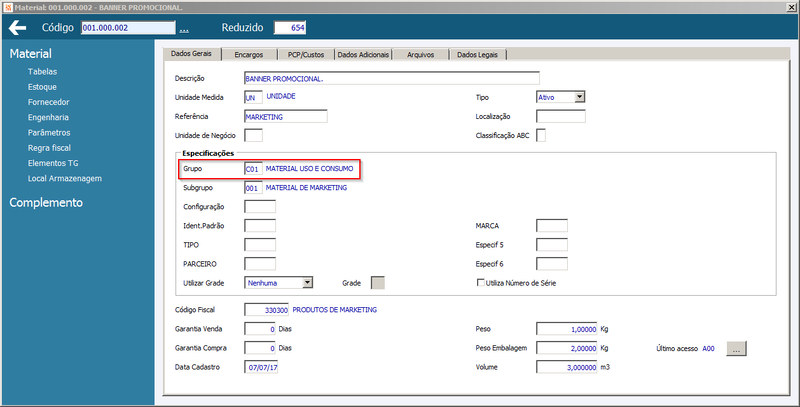This screenshot has height=407, width=800.
Task: Open Local Armazenagem in sidebar
Action: pyautogui.click(x=65, y=179)
